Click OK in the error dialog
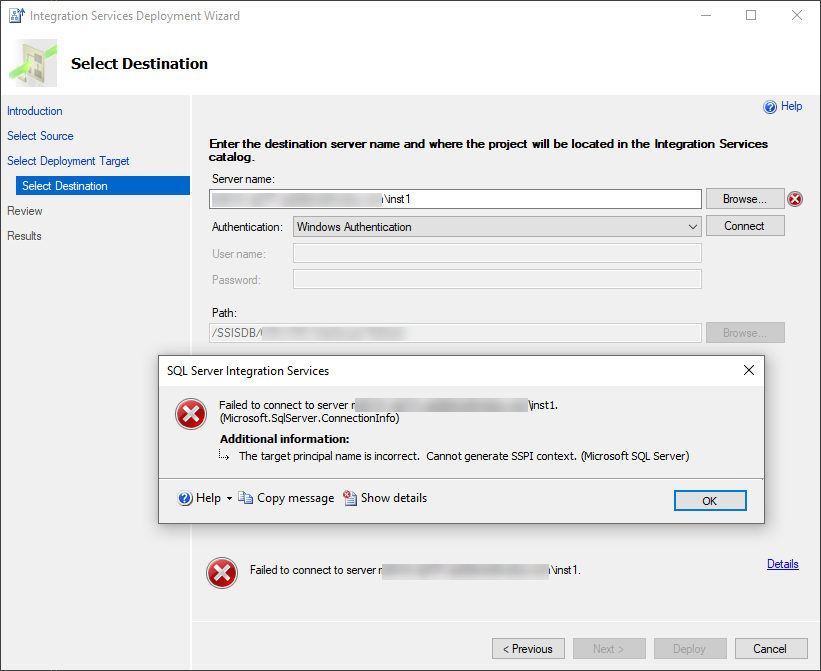 point(710,500)
